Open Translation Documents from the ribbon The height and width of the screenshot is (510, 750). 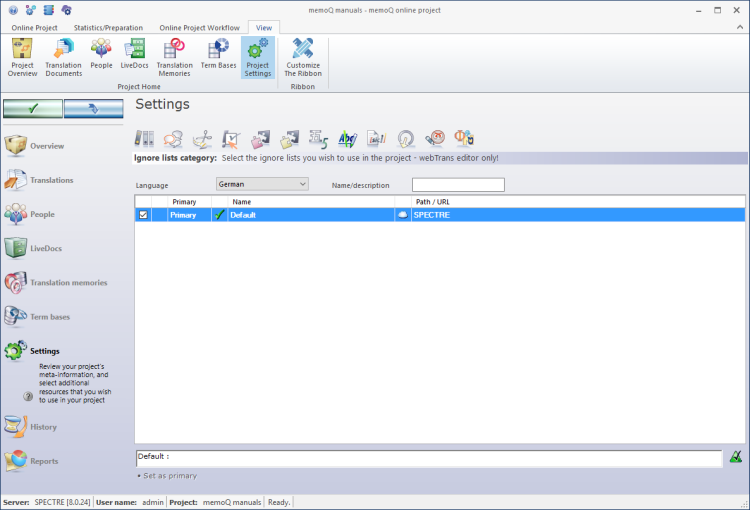(63, 56)
